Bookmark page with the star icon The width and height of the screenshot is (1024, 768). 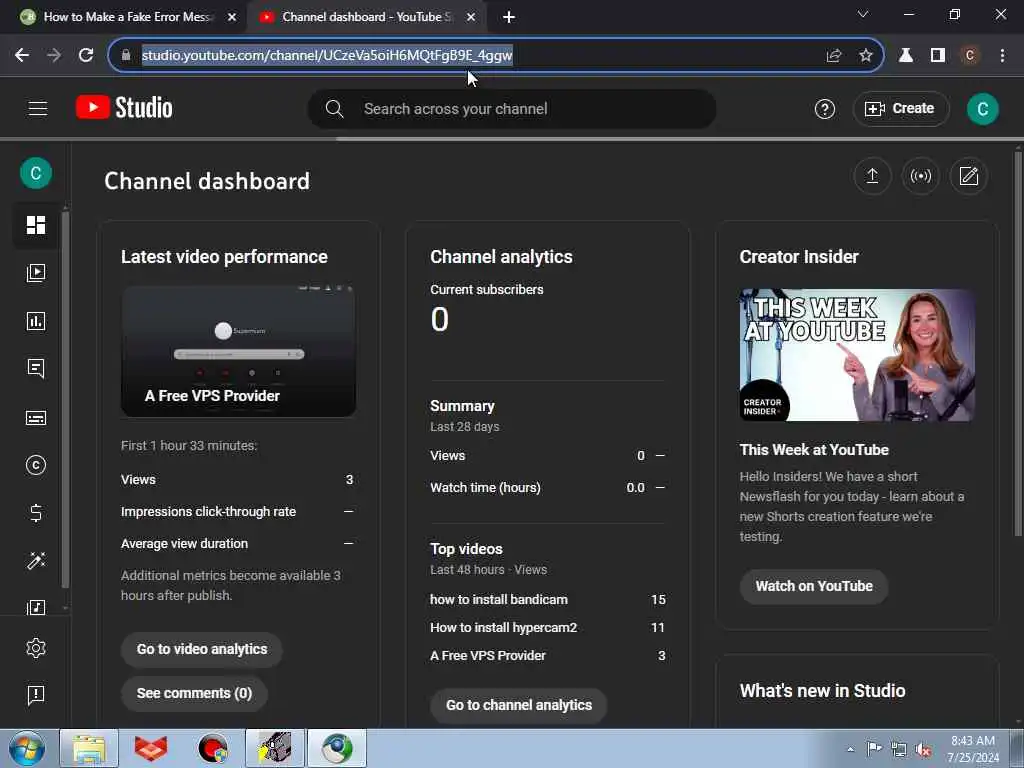click(x=866, y=56)
